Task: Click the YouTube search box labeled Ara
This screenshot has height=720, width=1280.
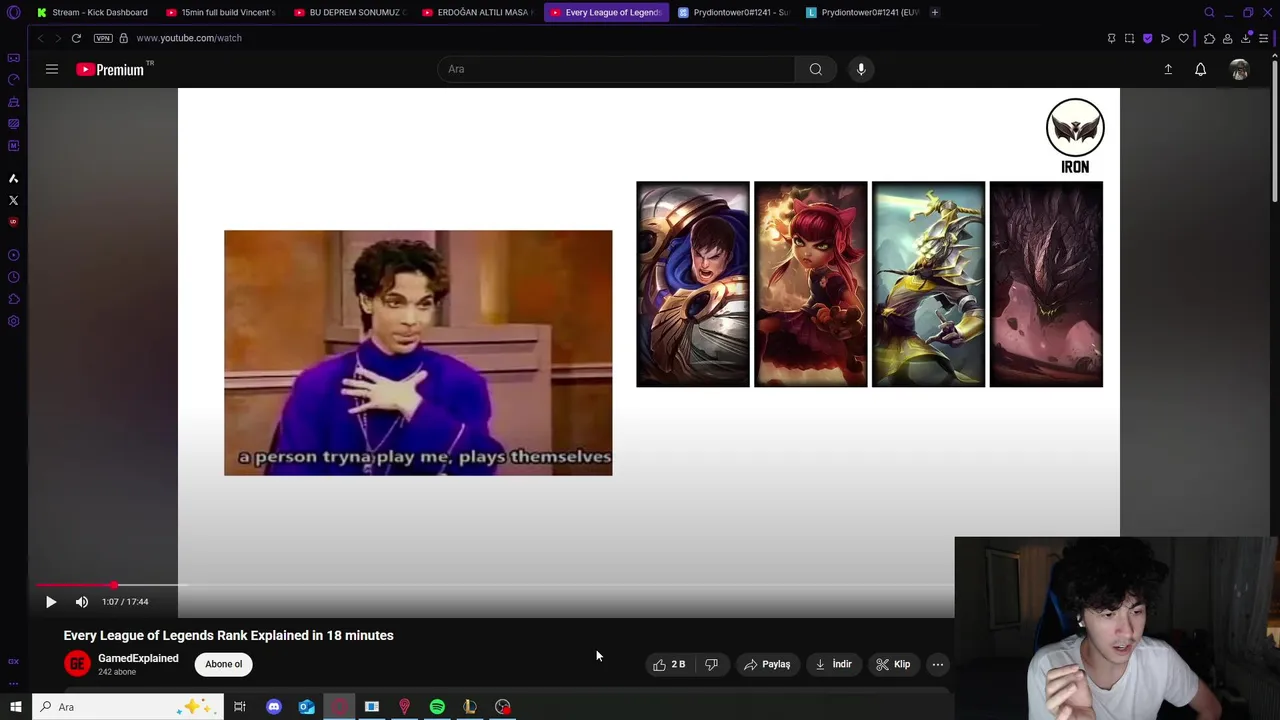Action: point(616,69)
